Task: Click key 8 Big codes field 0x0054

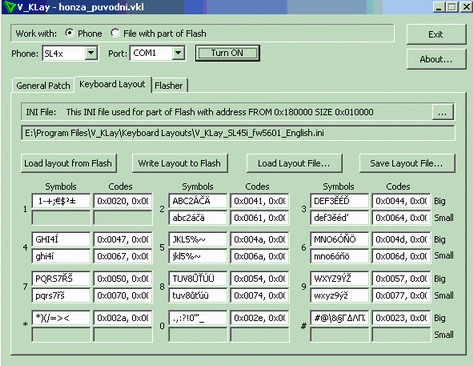Action: pos(259,278)
